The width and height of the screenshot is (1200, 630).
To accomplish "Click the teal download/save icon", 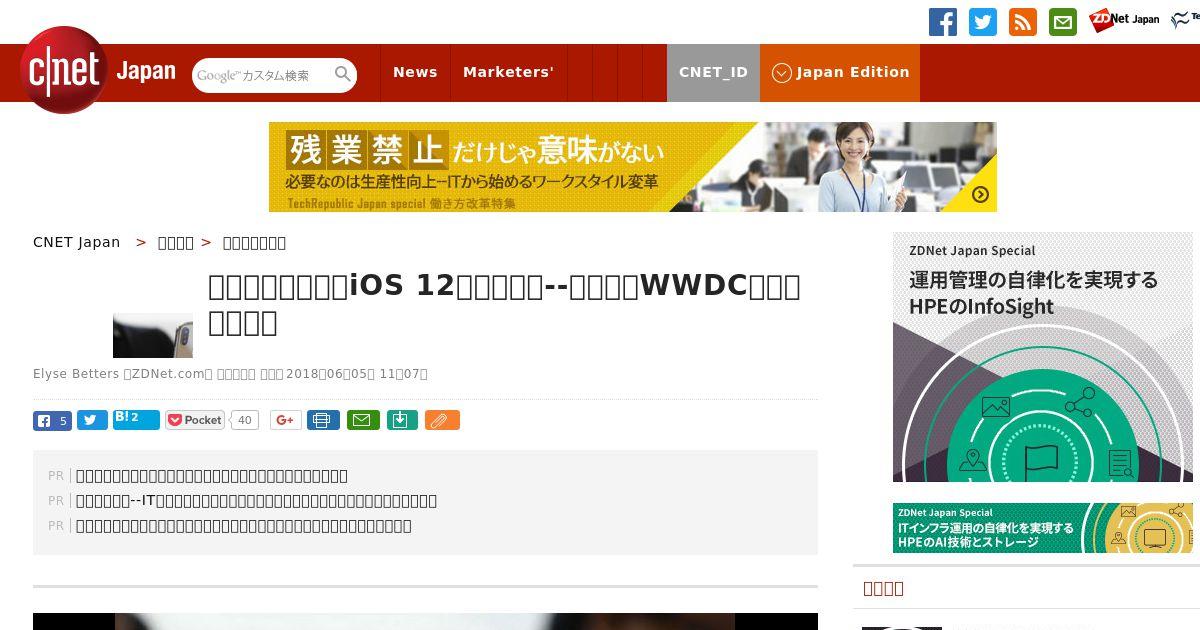I will click(401, 420).
